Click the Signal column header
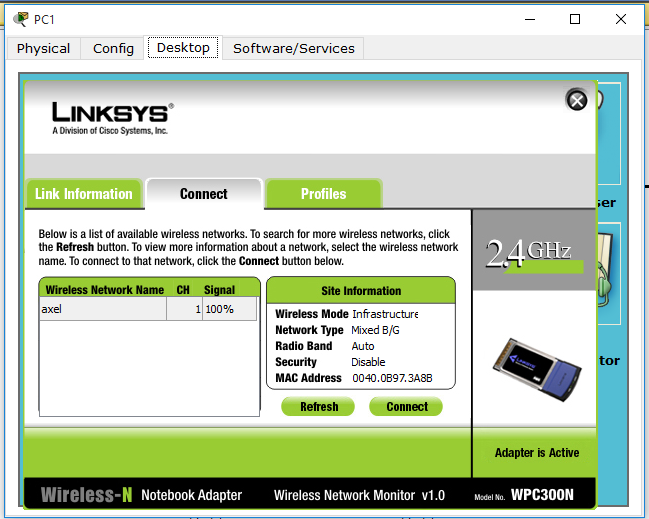649x519 pixels. pyautogui.click(x=219, y=290)
